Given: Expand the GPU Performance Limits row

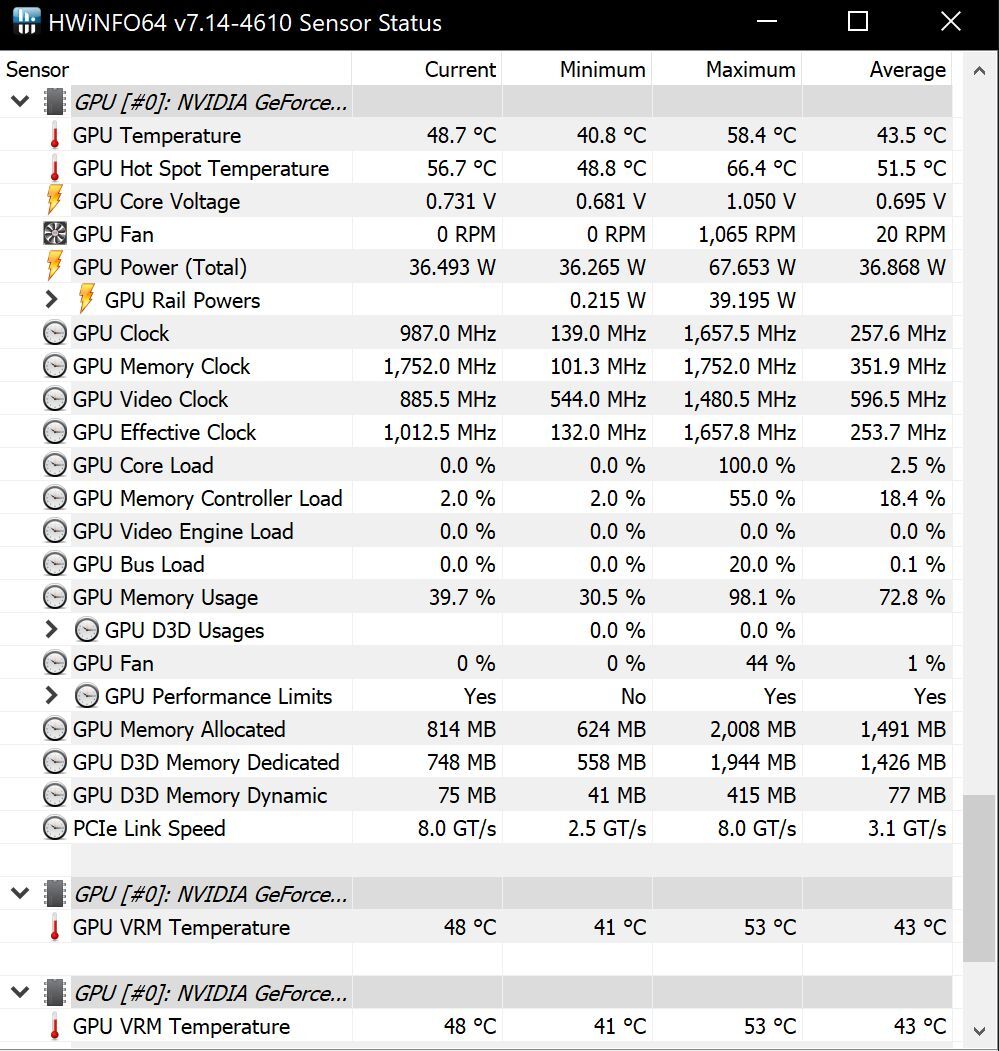Looking at the screenshot, I should 52,696.
